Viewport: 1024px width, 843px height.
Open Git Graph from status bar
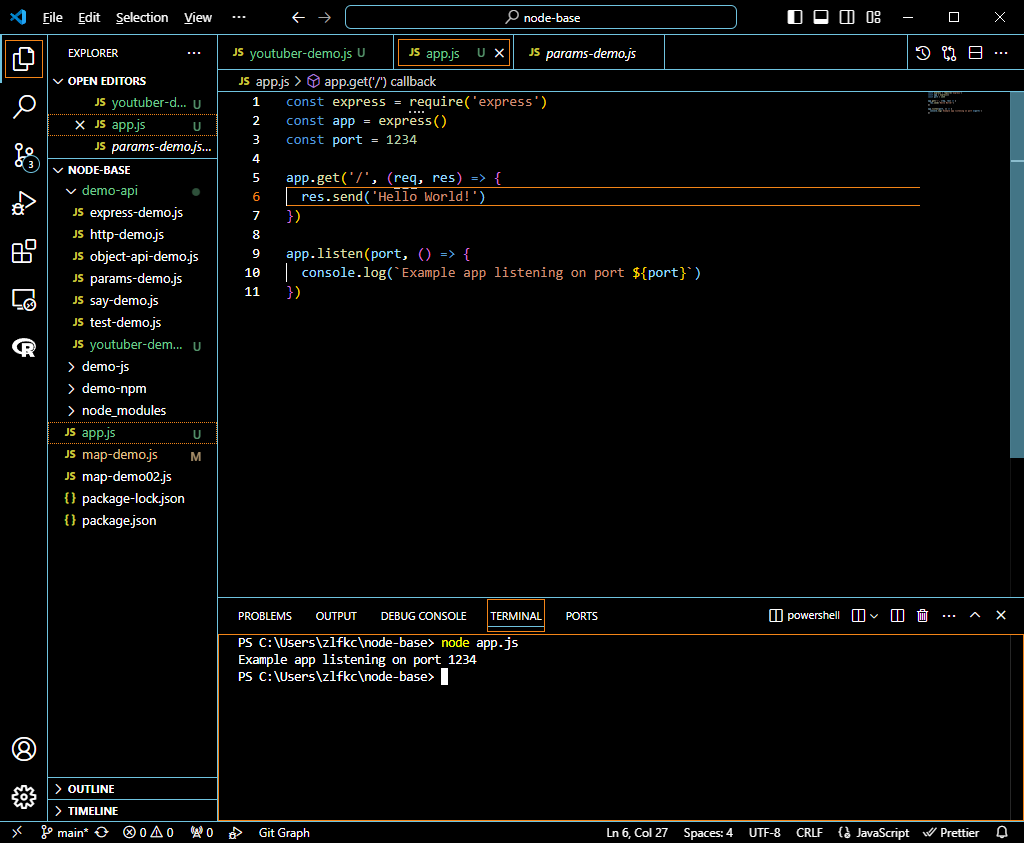(x=284, y=832)
